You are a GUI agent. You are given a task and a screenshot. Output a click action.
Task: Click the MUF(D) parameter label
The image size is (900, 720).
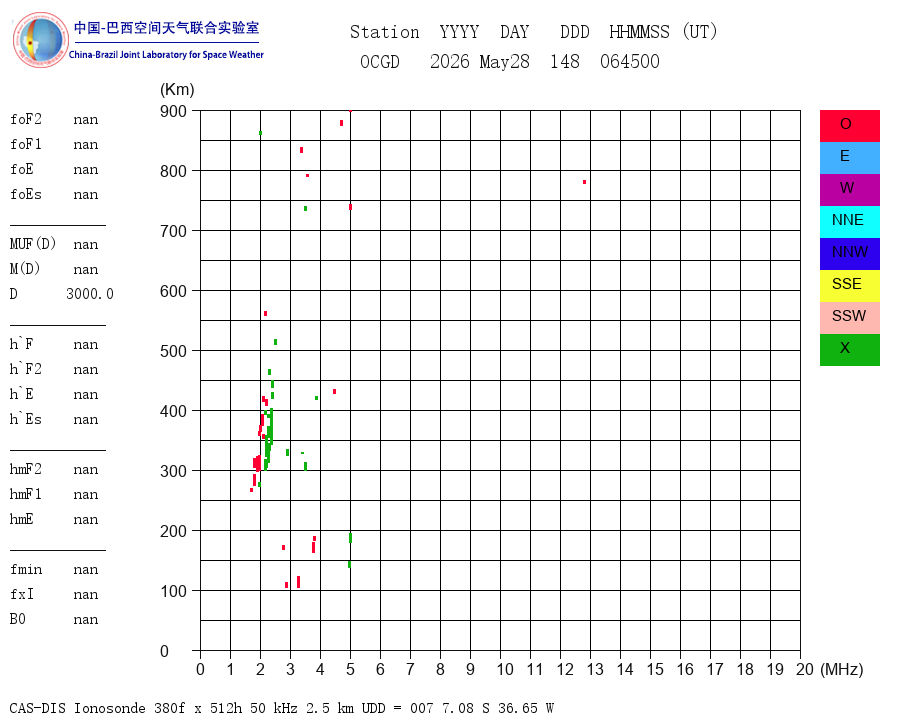tap(33, 244)
